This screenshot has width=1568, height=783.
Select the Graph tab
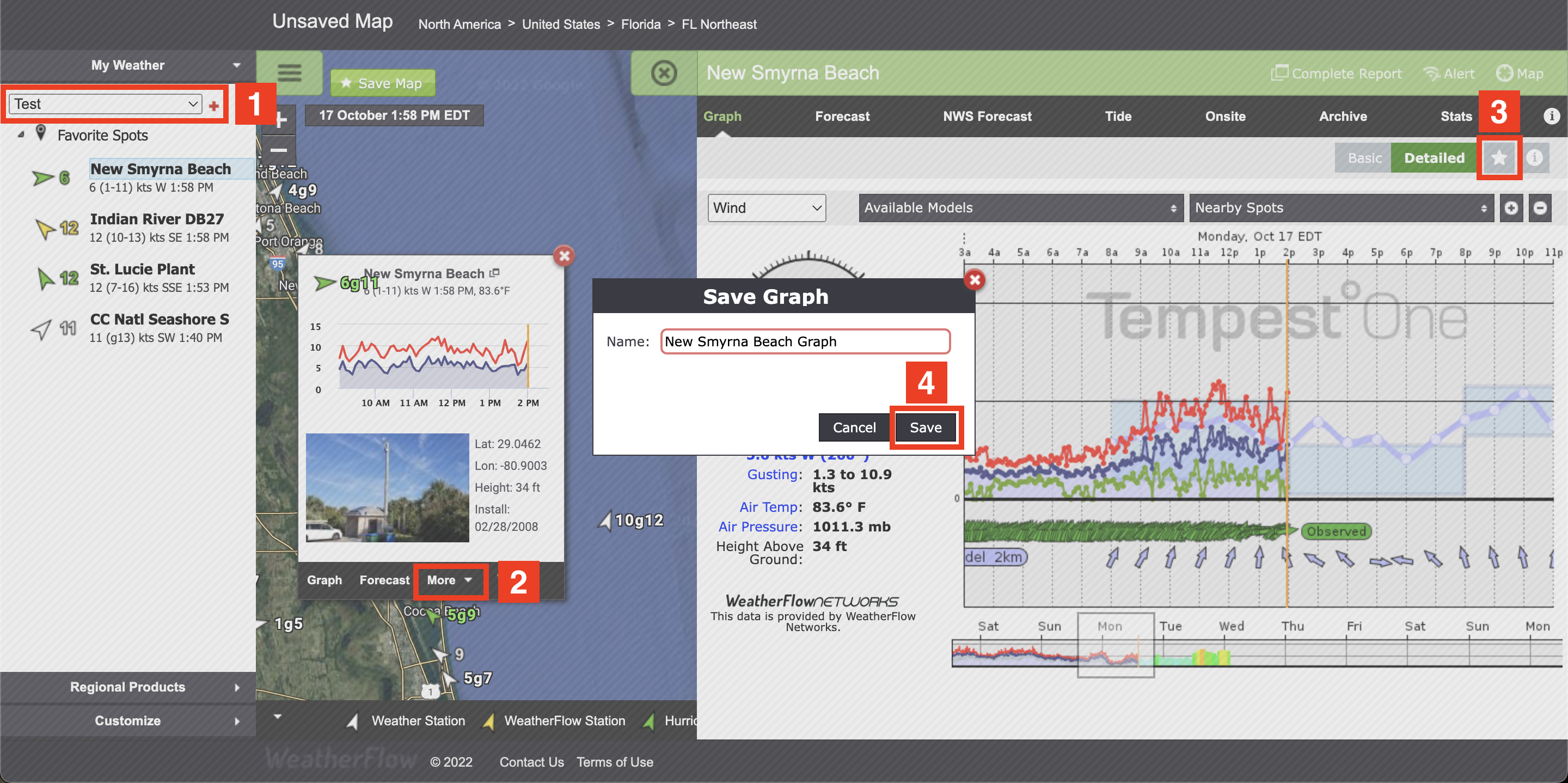coord(722,117)
